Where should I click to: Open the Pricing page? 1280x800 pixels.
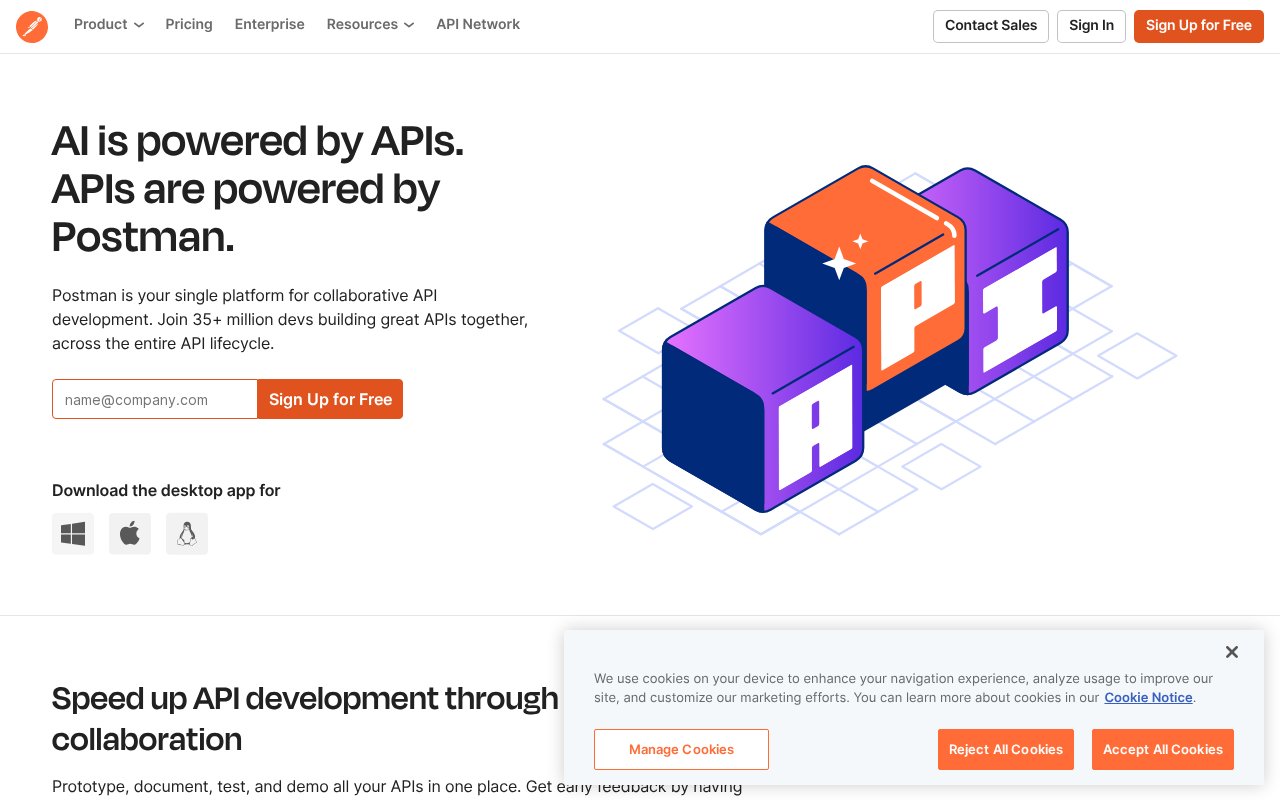pyautogui.click(x=189, y=24)
